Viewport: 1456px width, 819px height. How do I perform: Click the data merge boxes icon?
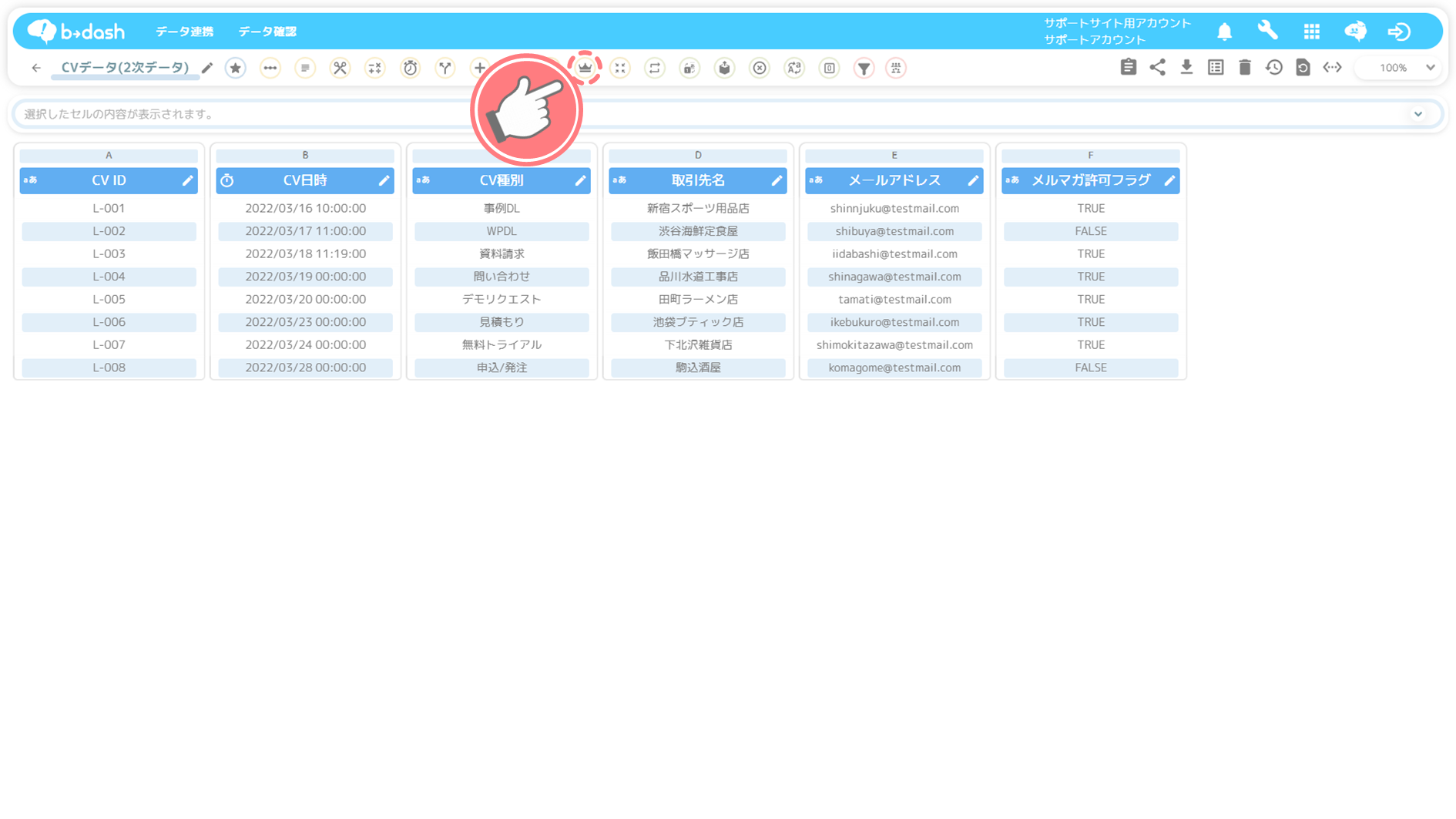[689, 68]
